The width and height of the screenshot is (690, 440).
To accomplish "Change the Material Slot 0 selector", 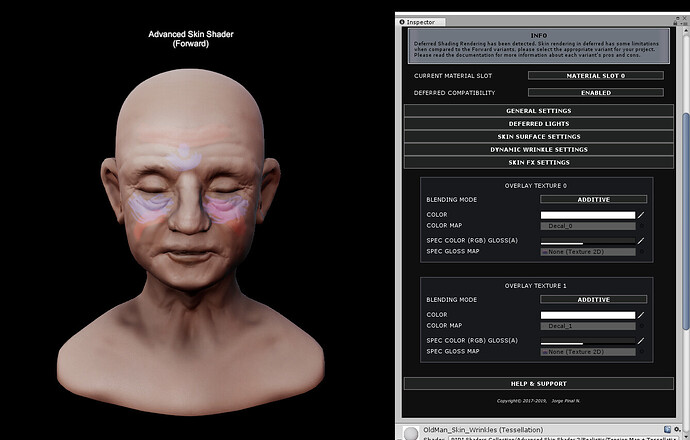I will (596, 76).
